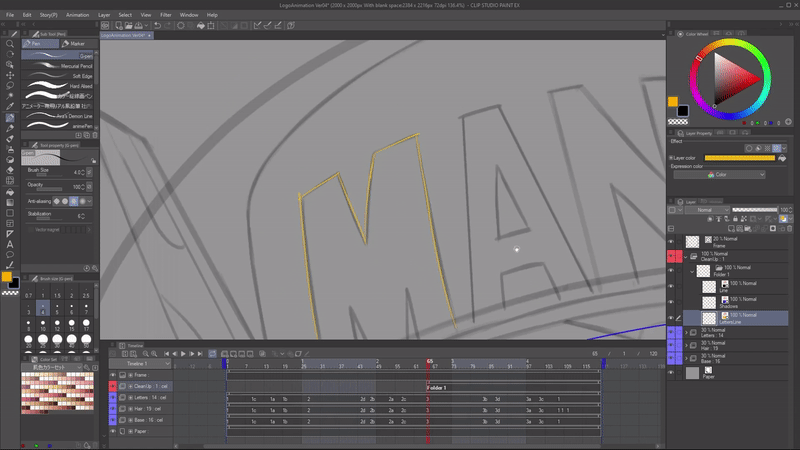Enable the Layer color checkbox
This screenshot has width=800, height=450.
click(671, 158)
